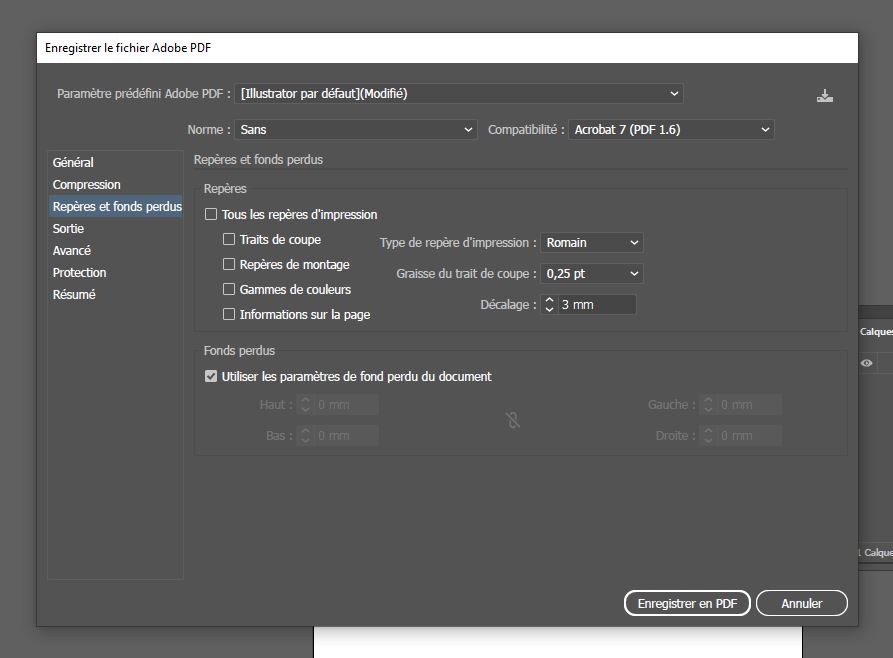Enable Tous les repères d'impression checkbox
Screen dimensions: 893x658
coord(211,214)
